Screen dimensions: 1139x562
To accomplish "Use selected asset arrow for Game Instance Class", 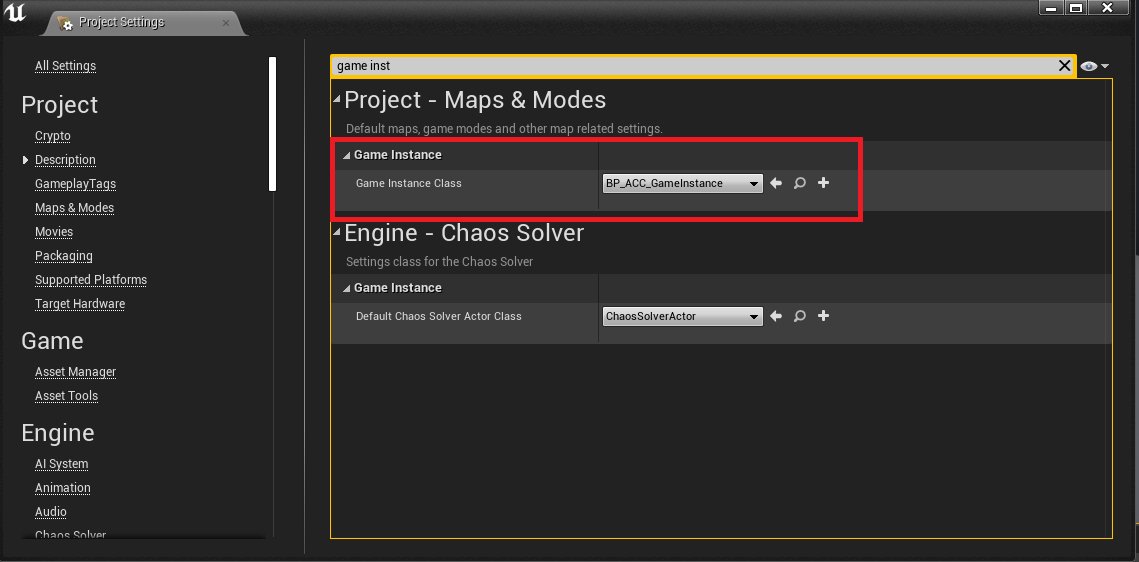I will (776, 183).
